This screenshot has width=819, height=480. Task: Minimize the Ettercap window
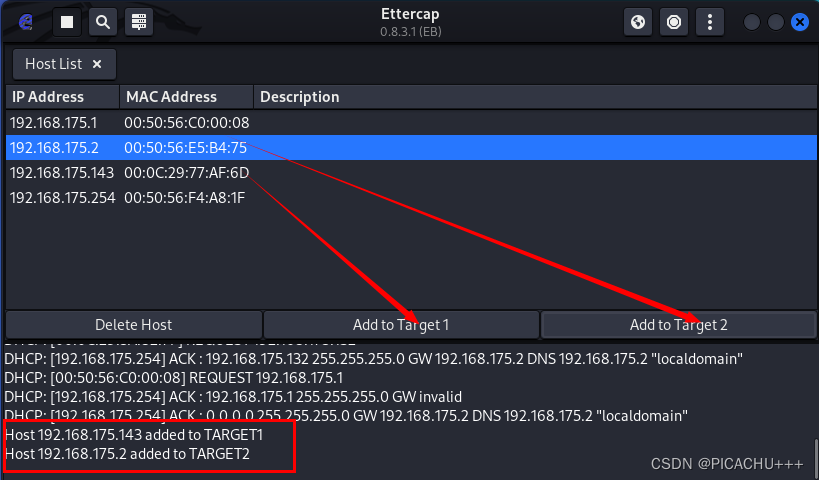click(752, 22)
